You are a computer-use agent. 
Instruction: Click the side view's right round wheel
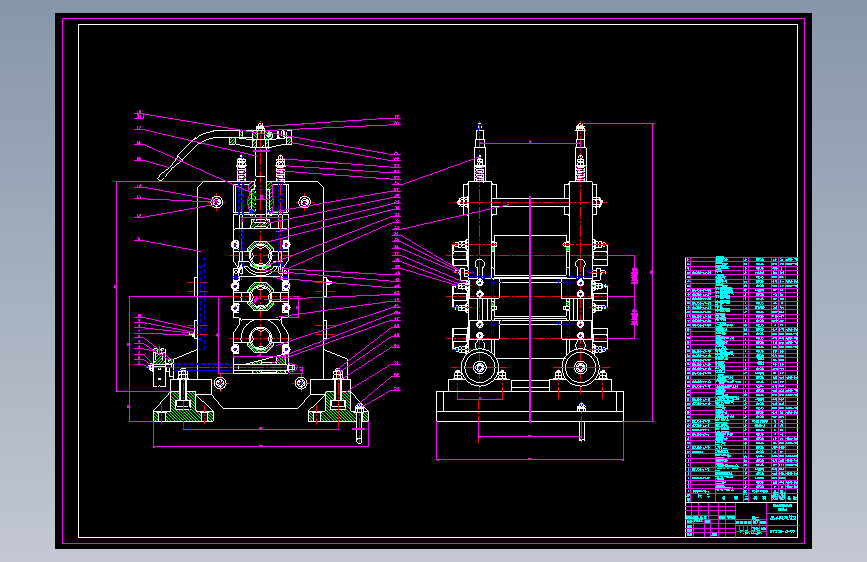[x=581, y=367]
